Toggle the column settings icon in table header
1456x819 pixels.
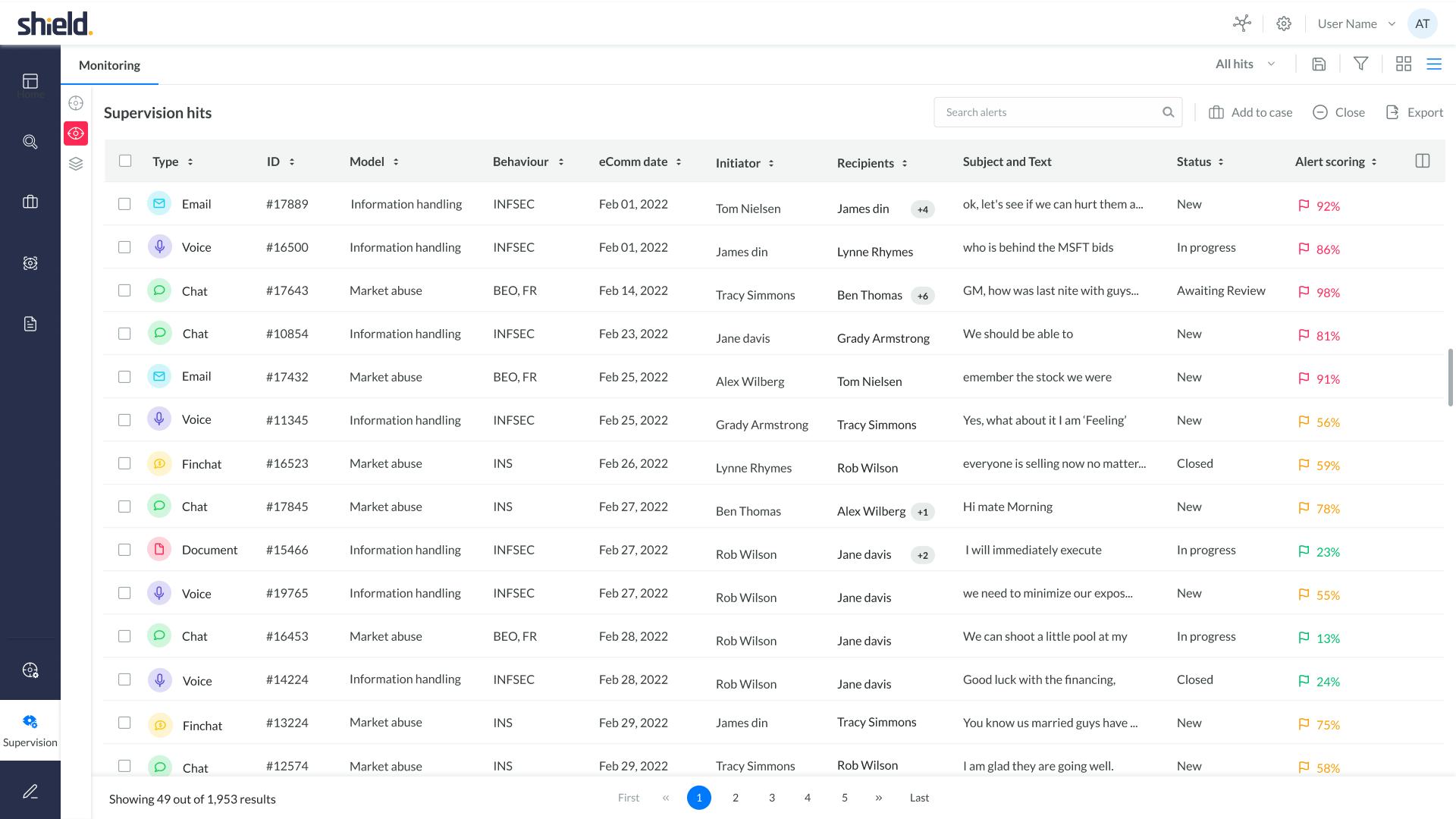[x=1423, y=161]
